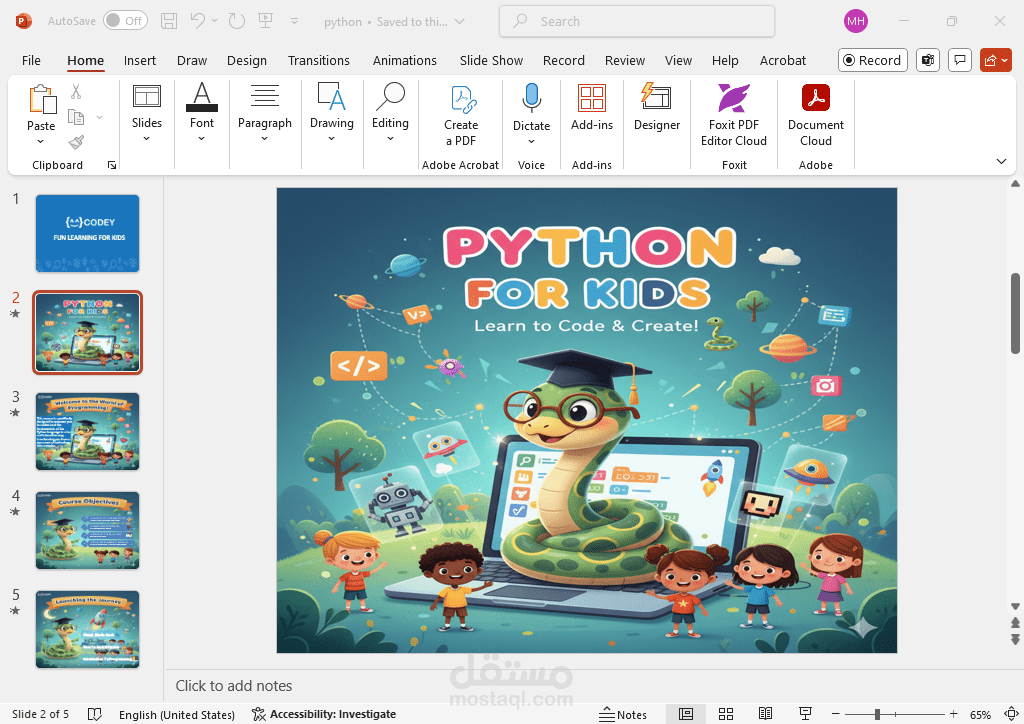This screenshot has height=724, width=1024.
Task: Switch to the Slide Show tab
Action: (x=491, y=60)
